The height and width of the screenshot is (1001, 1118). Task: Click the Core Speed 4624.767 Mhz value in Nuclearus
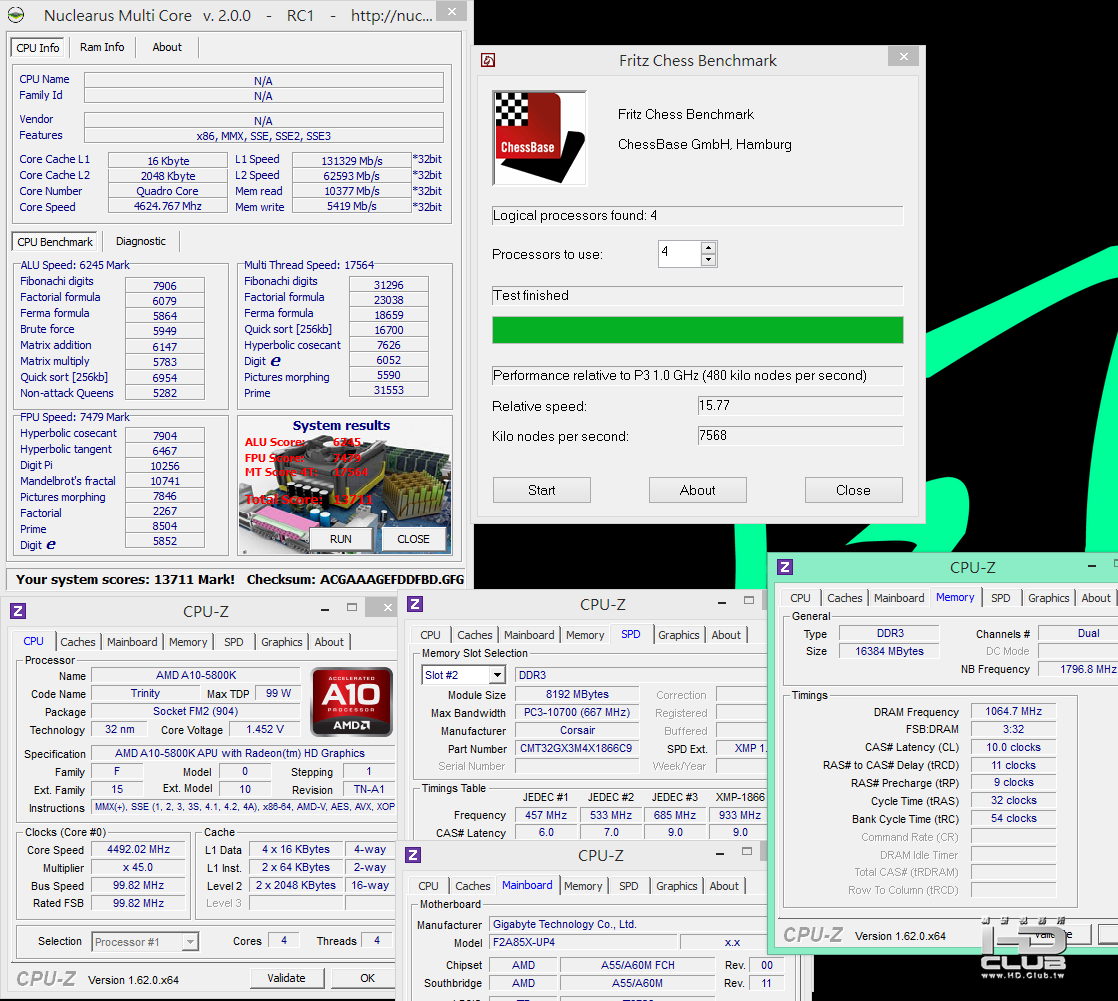[168, 206]
